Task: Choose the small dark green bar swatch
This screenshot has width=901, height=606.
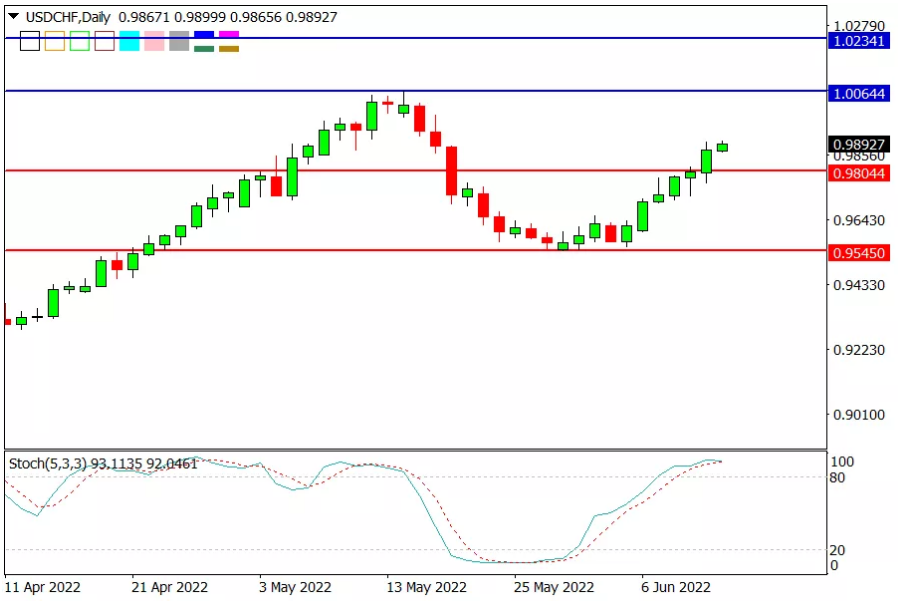Action: 204,49
